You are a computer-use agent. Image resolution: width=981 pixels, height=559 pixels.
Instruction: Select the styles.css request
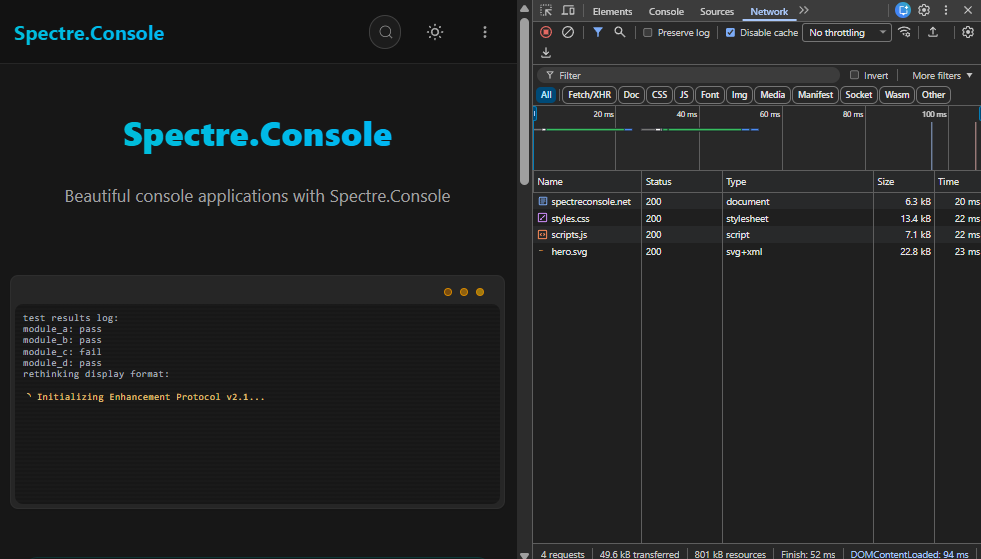pyautogui.click(x=757, y=218)
